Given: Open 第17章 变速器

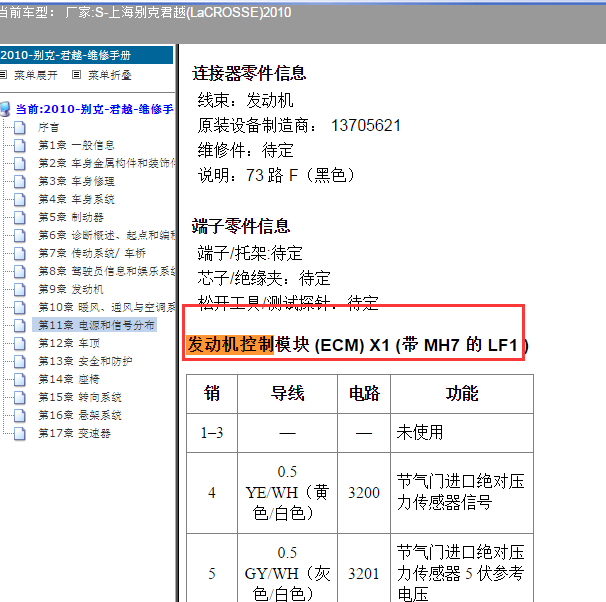Looking at the screenshot, I should coord(74,433).
